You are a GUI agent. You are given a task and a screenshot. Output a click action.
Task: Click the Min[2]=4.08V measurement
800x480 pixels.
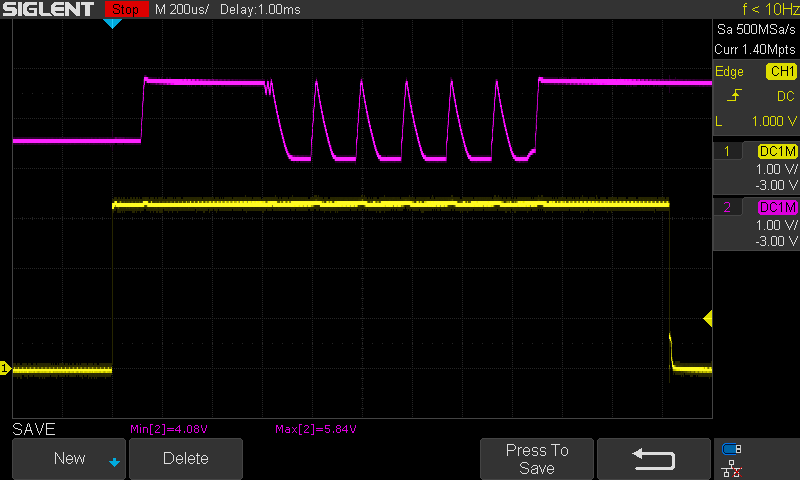pyautogui.click(x=169, y=429)
